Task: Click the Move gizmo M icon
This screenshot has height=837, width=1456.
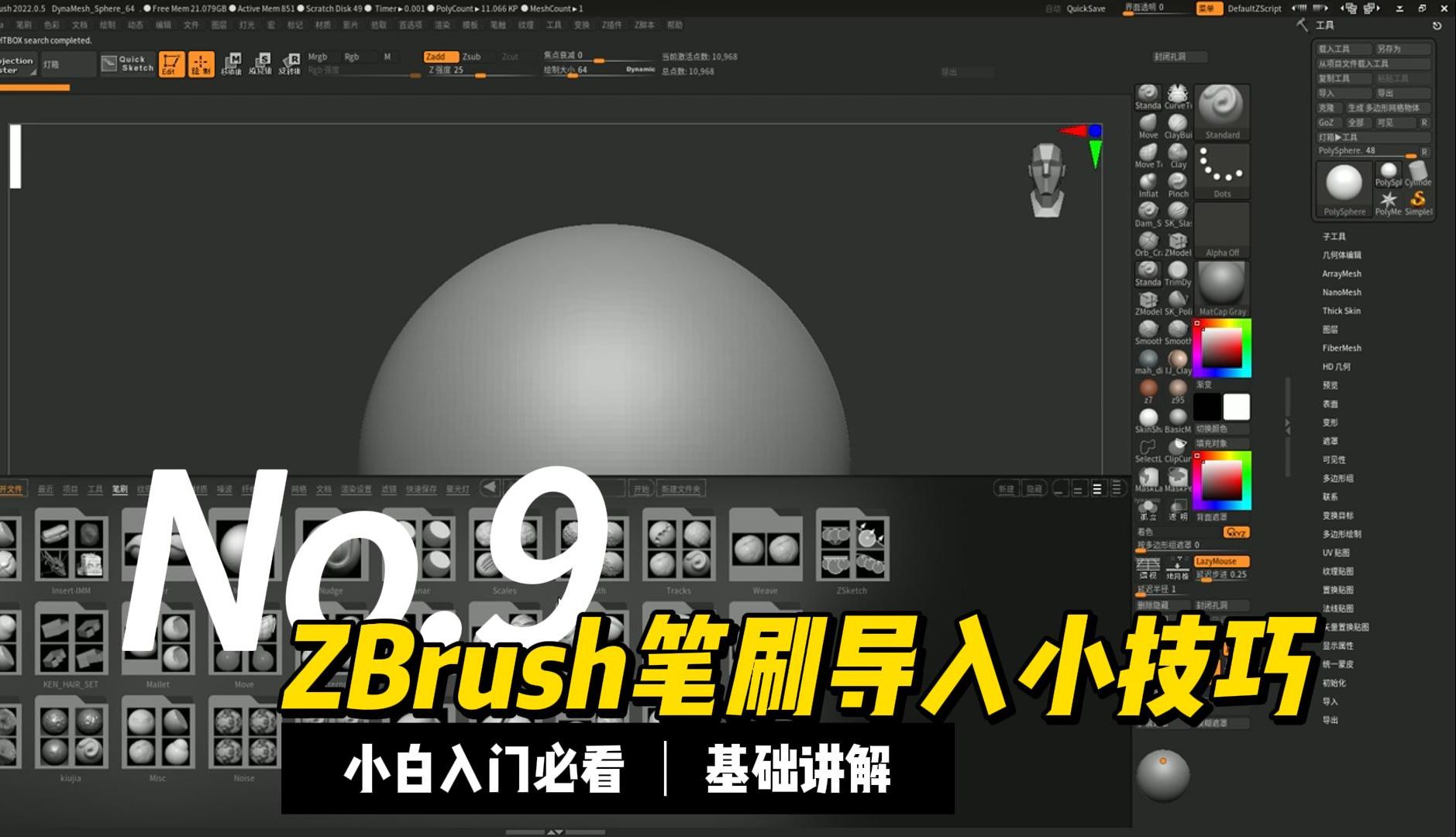Action: (x=232, y=64)
